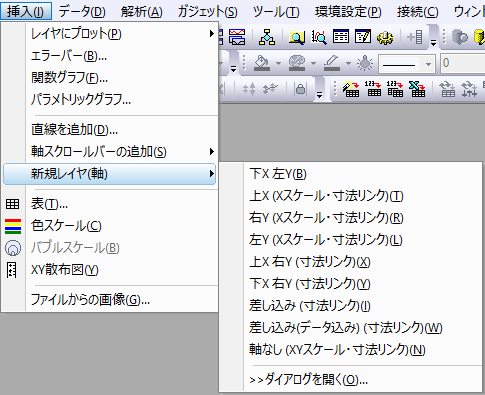Select XY散布図(Y) menu item
This screenshot has height=395, width=485.
[109, 270]
